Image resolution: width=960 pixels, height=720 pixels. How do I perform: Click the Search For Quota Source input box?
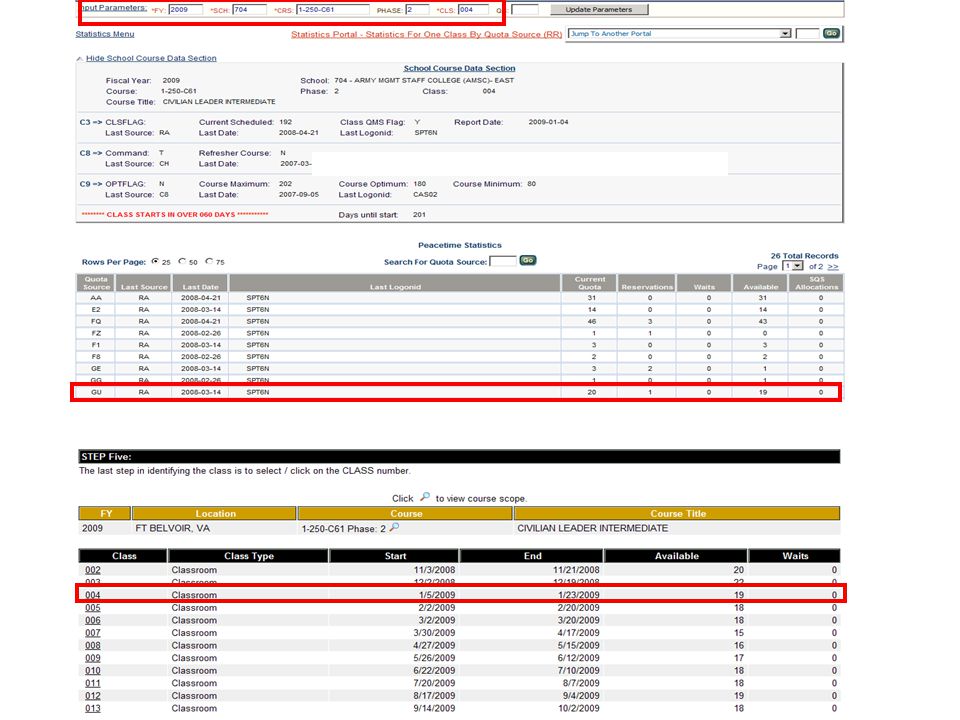pyautogui.click(x=503, y=261)
